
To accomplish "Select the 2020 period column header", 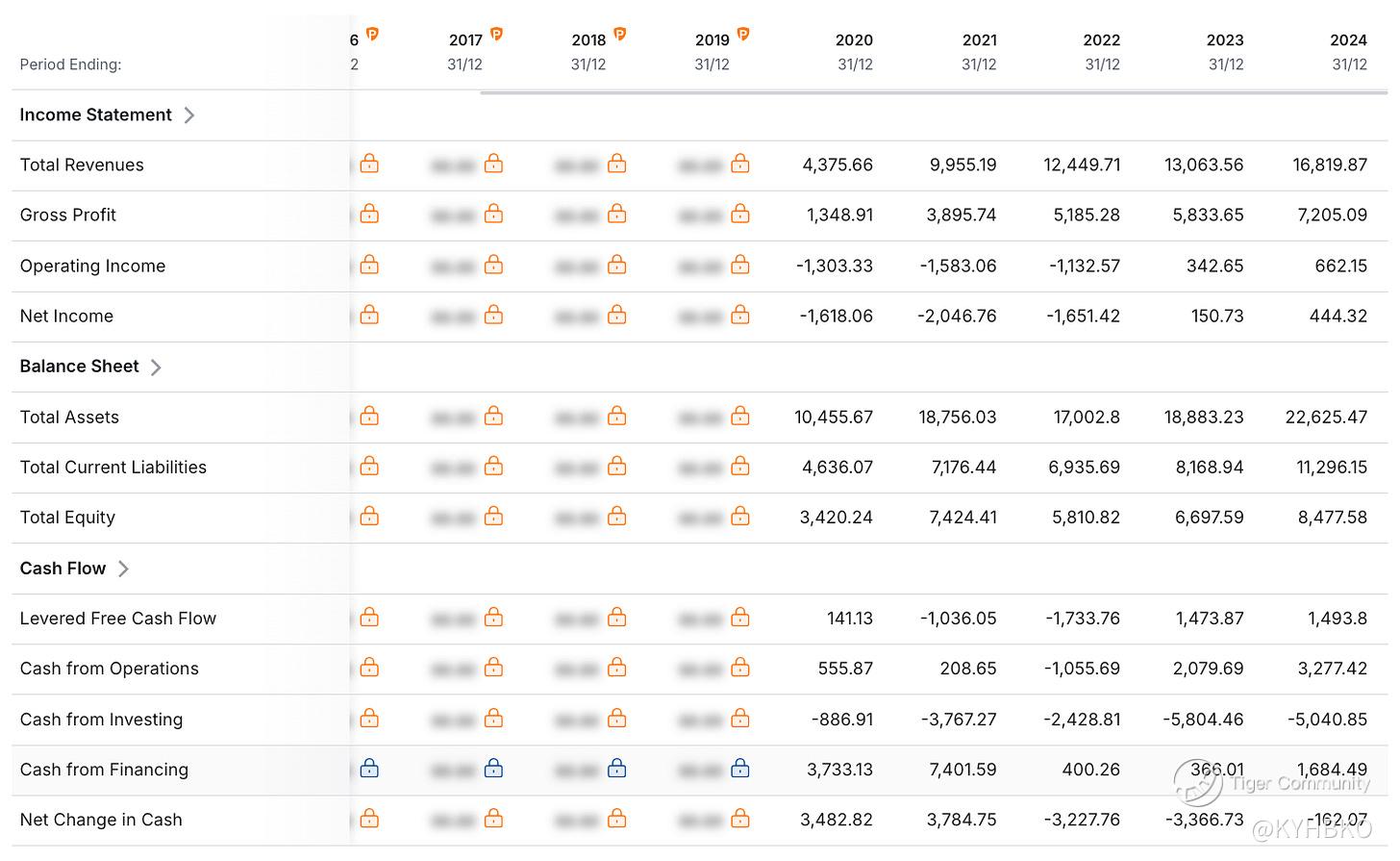I will [x=854, y=40].
